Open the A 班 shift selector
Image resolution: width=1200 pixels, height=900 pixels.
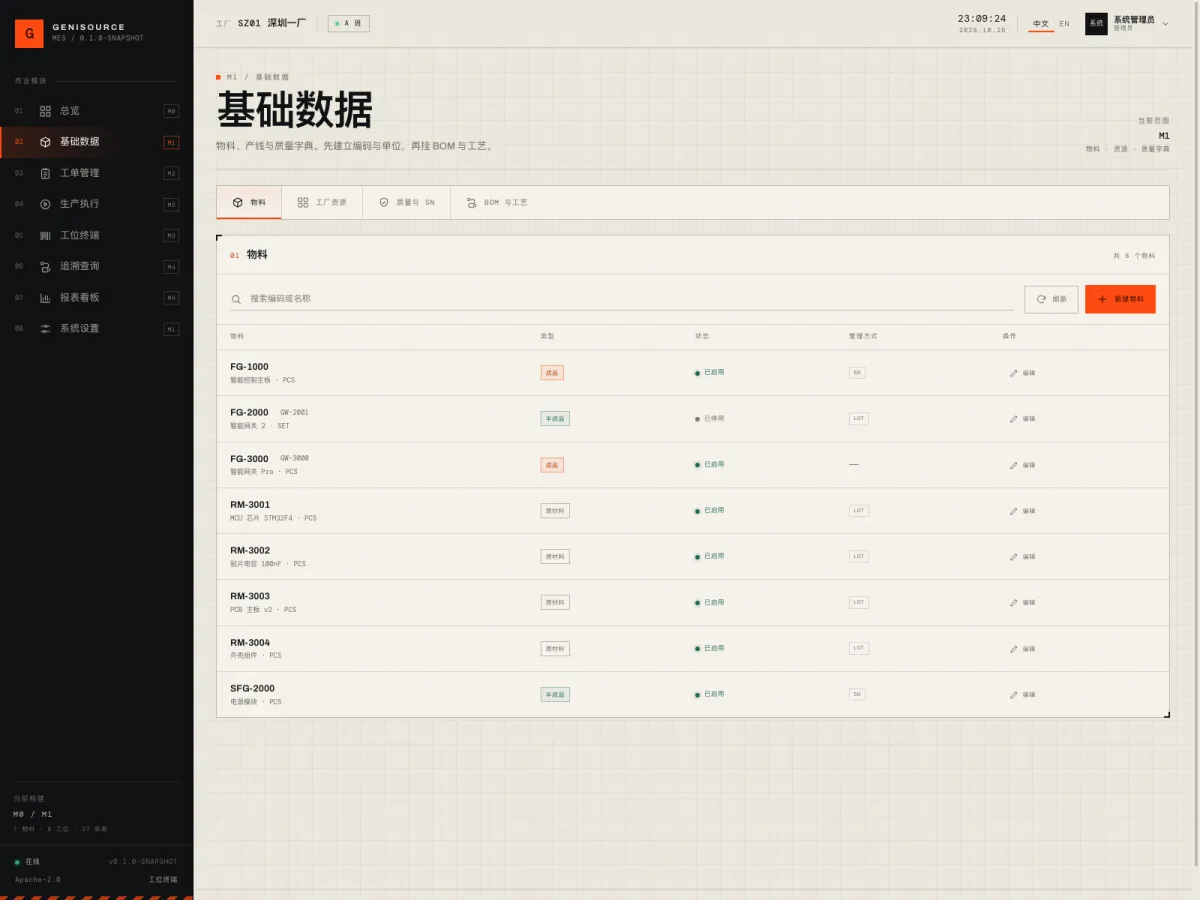pos(349,23)
